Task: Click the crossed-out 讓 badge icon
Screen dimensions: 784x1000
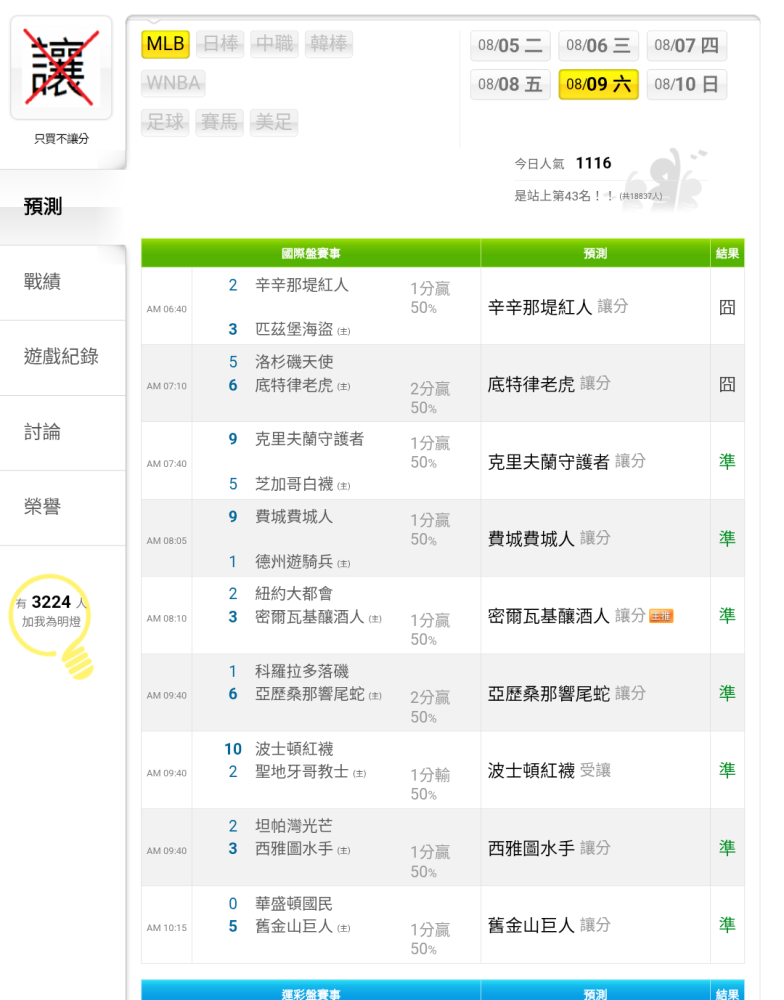Action: [x=61, y=67]
